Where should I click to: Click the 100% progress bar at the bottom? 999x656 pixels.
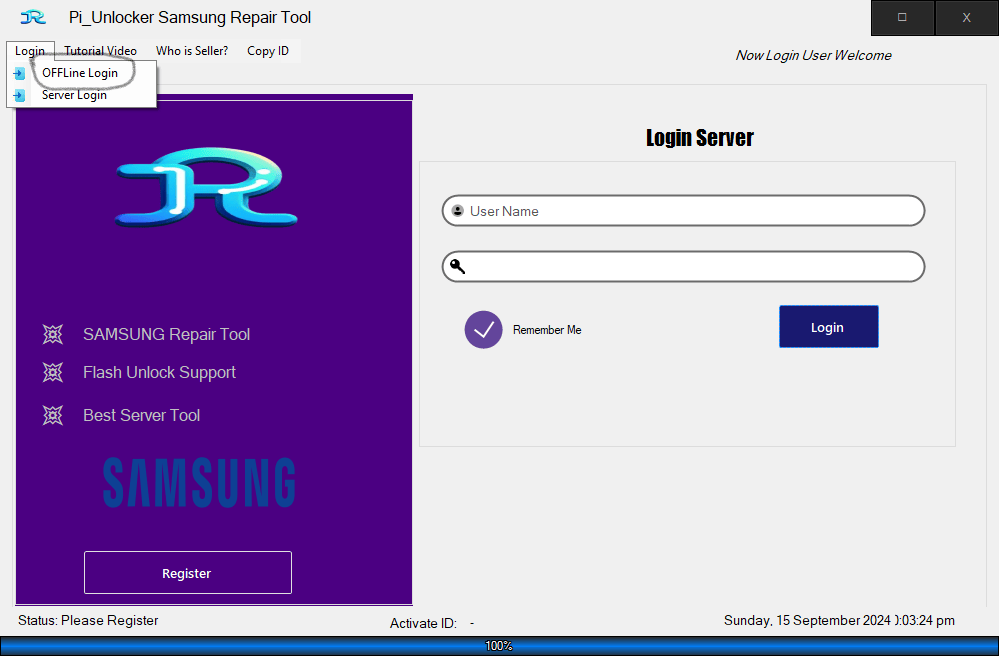pyautogui.click(x=499, y=646)
